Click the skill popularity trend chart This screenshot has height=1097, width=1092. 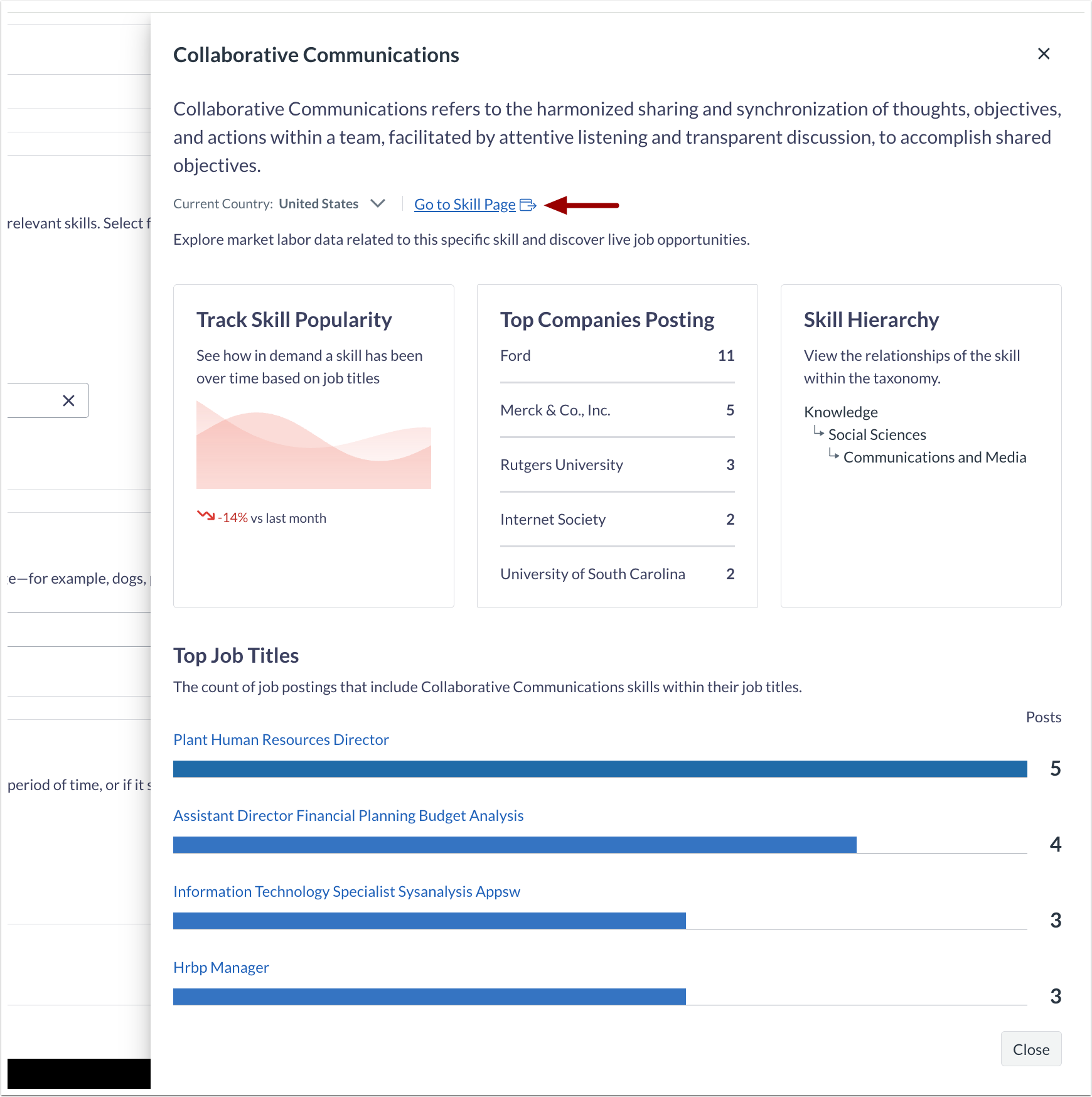314,445
